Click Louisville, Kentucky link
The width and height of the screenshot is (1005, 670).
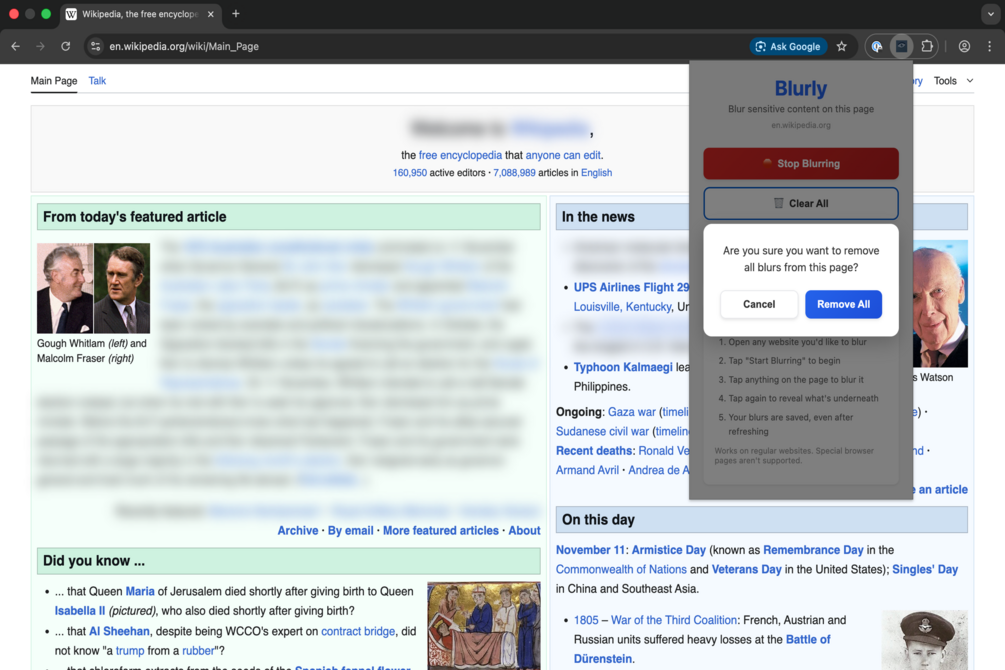pos(622,306)
